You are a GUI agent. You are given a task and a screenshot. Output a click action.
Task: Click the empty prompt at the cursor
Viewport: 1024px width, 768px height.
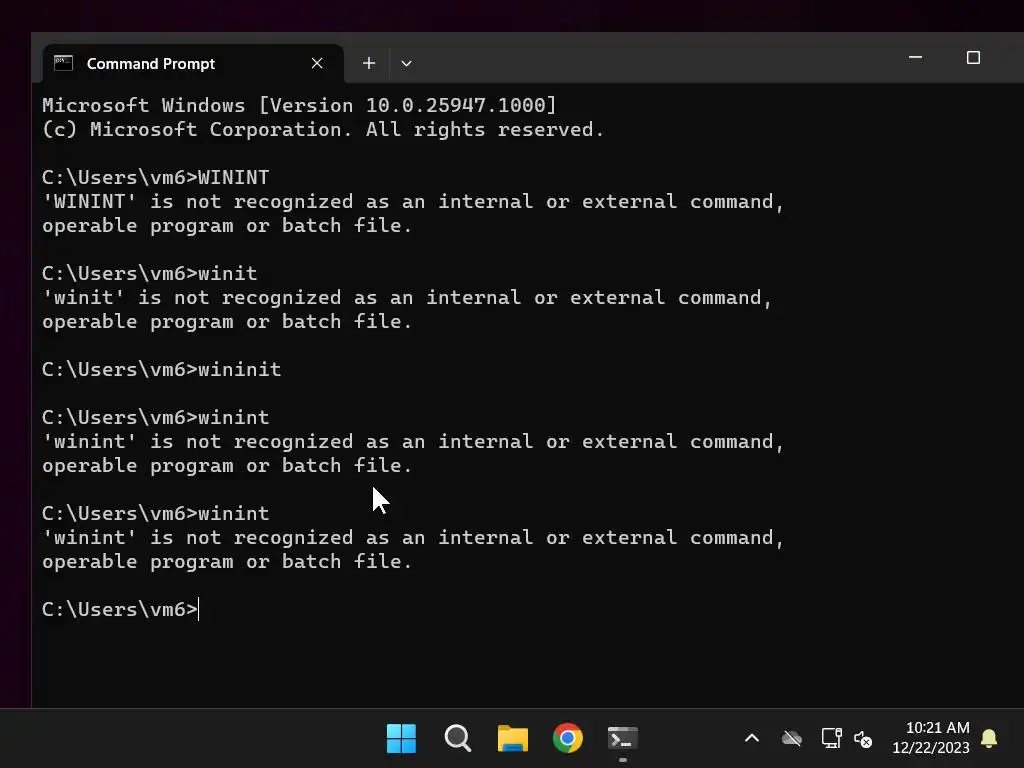tap(120, 609)
